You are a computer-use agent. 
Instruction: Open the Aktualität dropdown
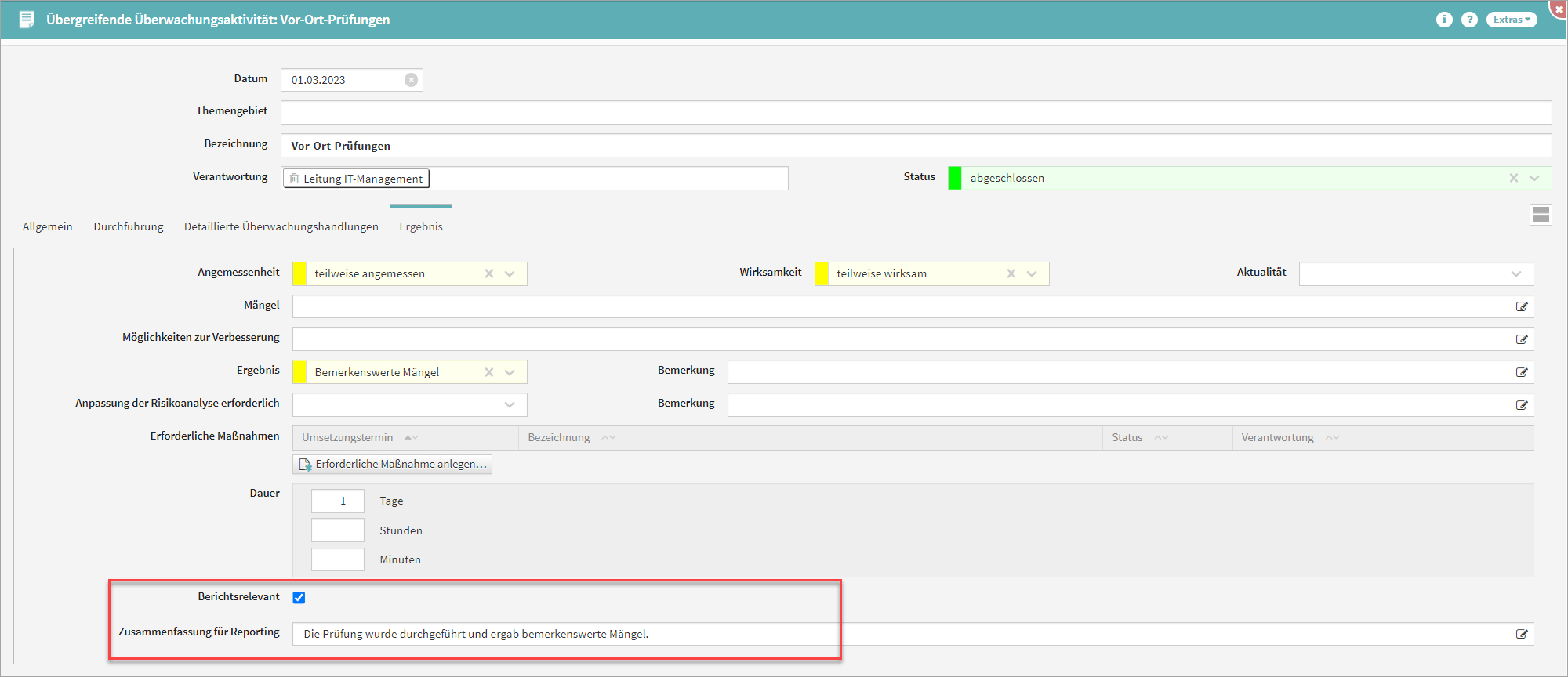(x=1515, y=273)
